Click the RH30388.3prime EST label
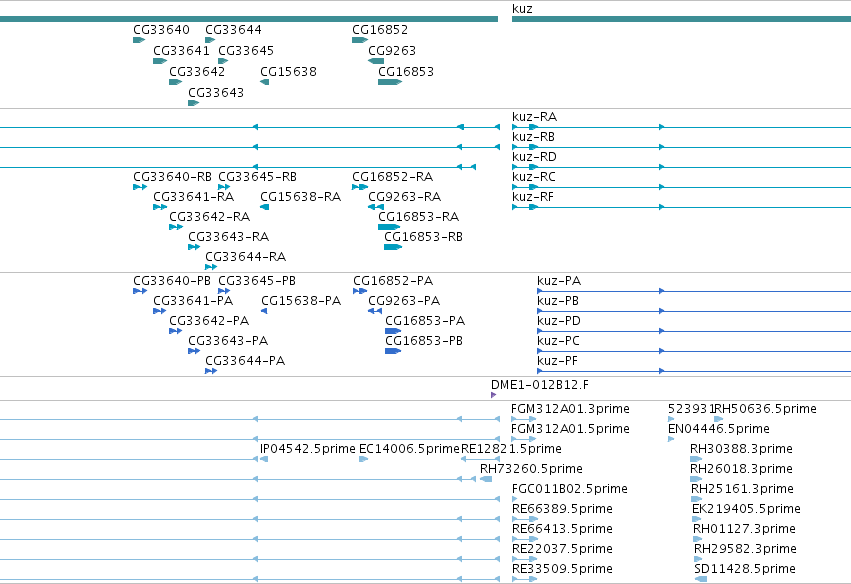Viewport: 851px width, 584px height. pos(741,449)
